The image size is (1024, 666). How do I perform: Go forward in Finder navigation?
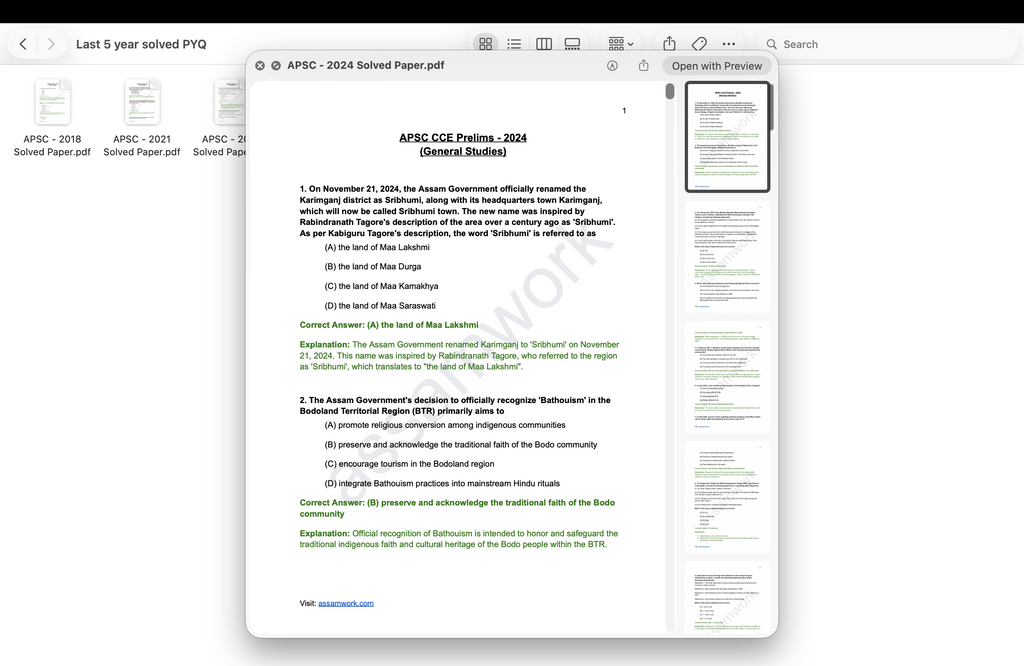click(x=51, y=44)
